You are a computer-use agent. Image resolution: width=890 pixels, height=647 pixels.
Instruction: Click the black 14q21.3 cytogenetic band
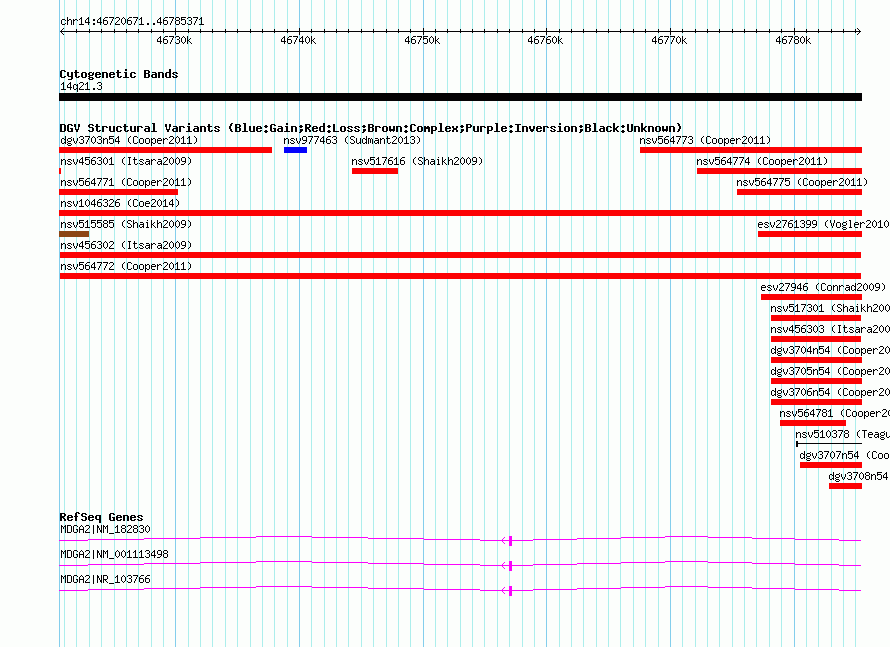tap(460, 97)
